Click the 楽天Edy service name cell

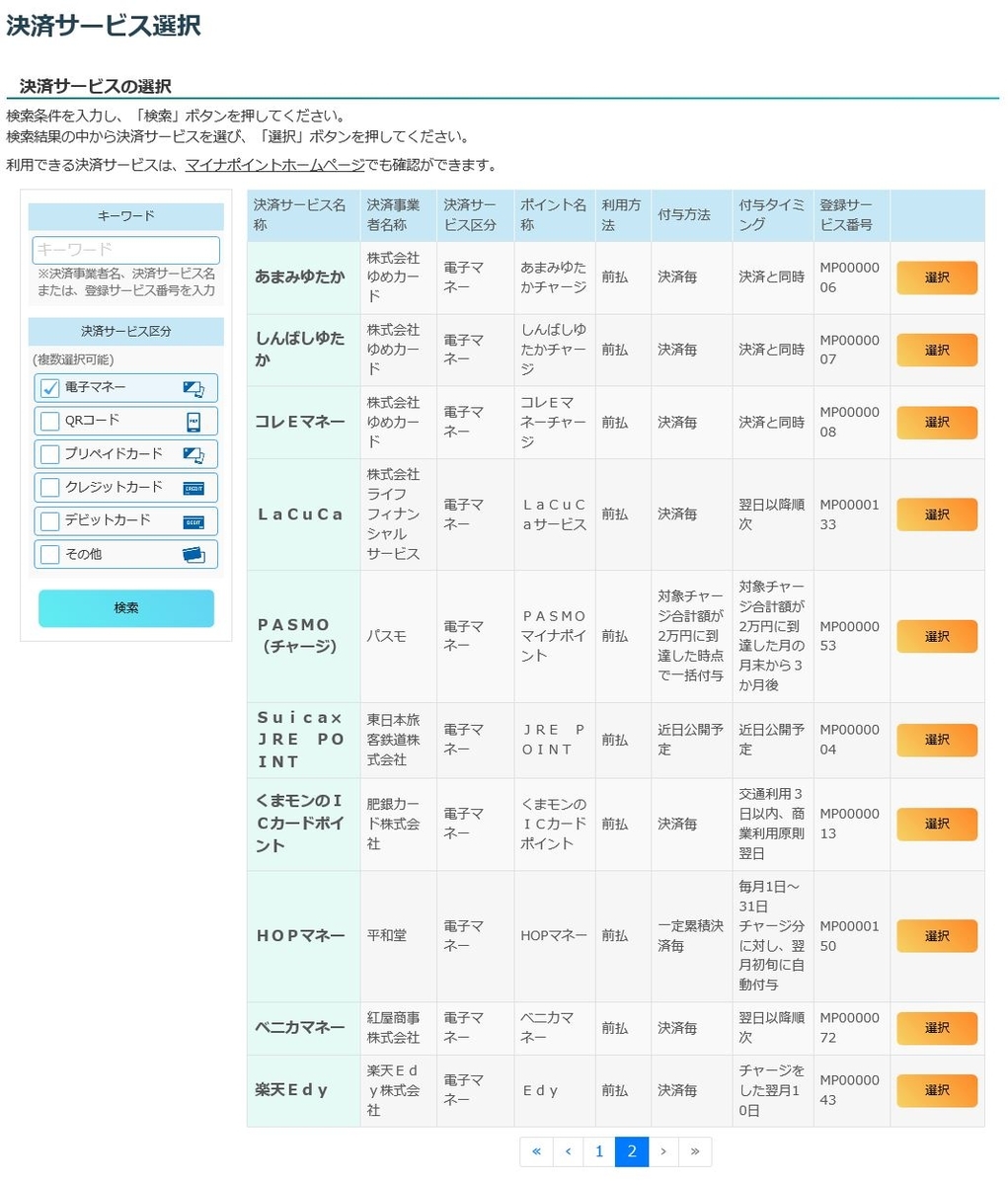[x=303, y=1090]
